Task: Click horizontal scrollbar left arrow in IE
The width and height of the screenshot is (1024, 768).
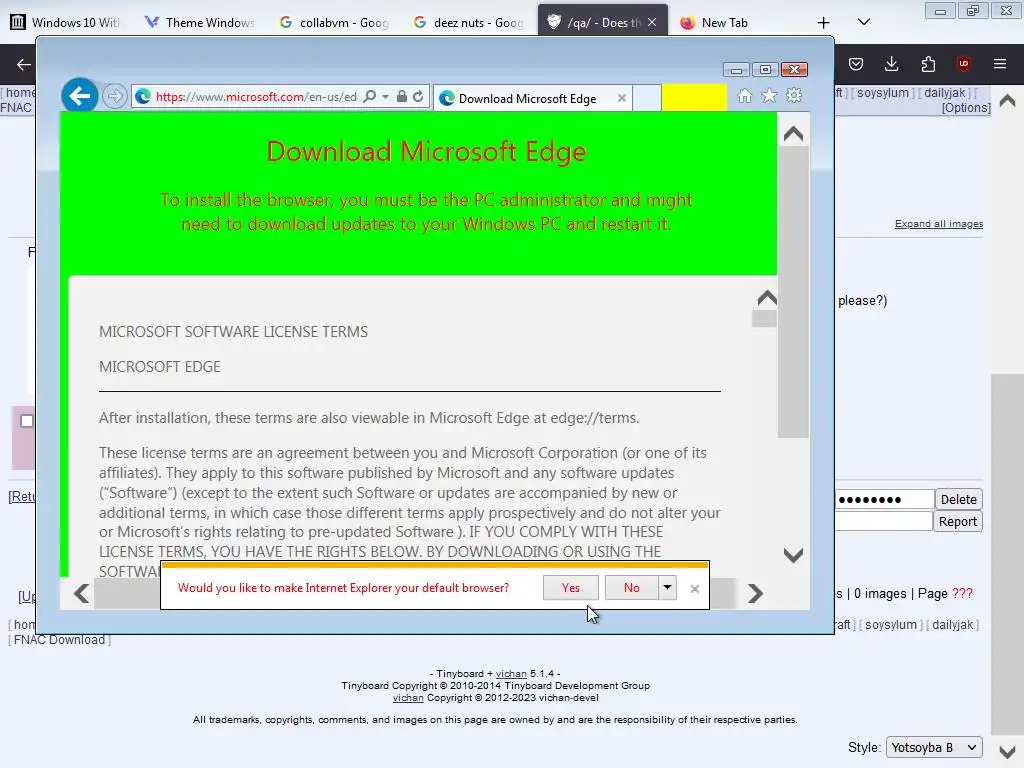Action: pos(82,594)
